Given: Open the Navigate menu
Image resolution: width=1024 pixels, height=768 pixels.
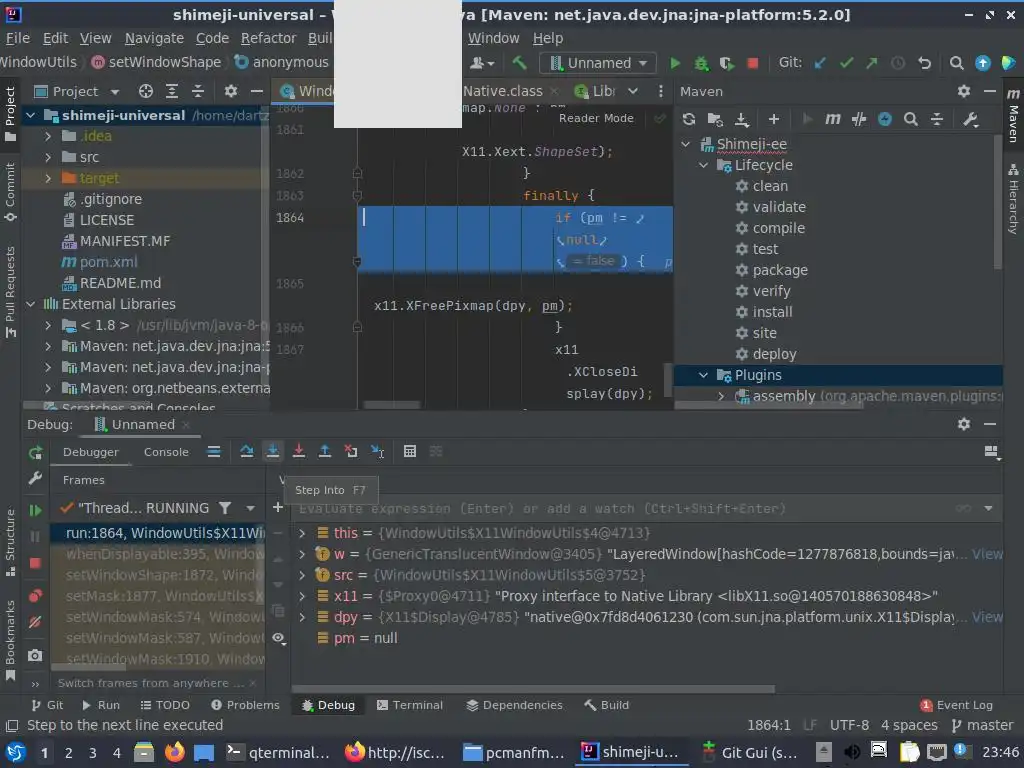Looking at the screenshot, I should coord(154,38).
